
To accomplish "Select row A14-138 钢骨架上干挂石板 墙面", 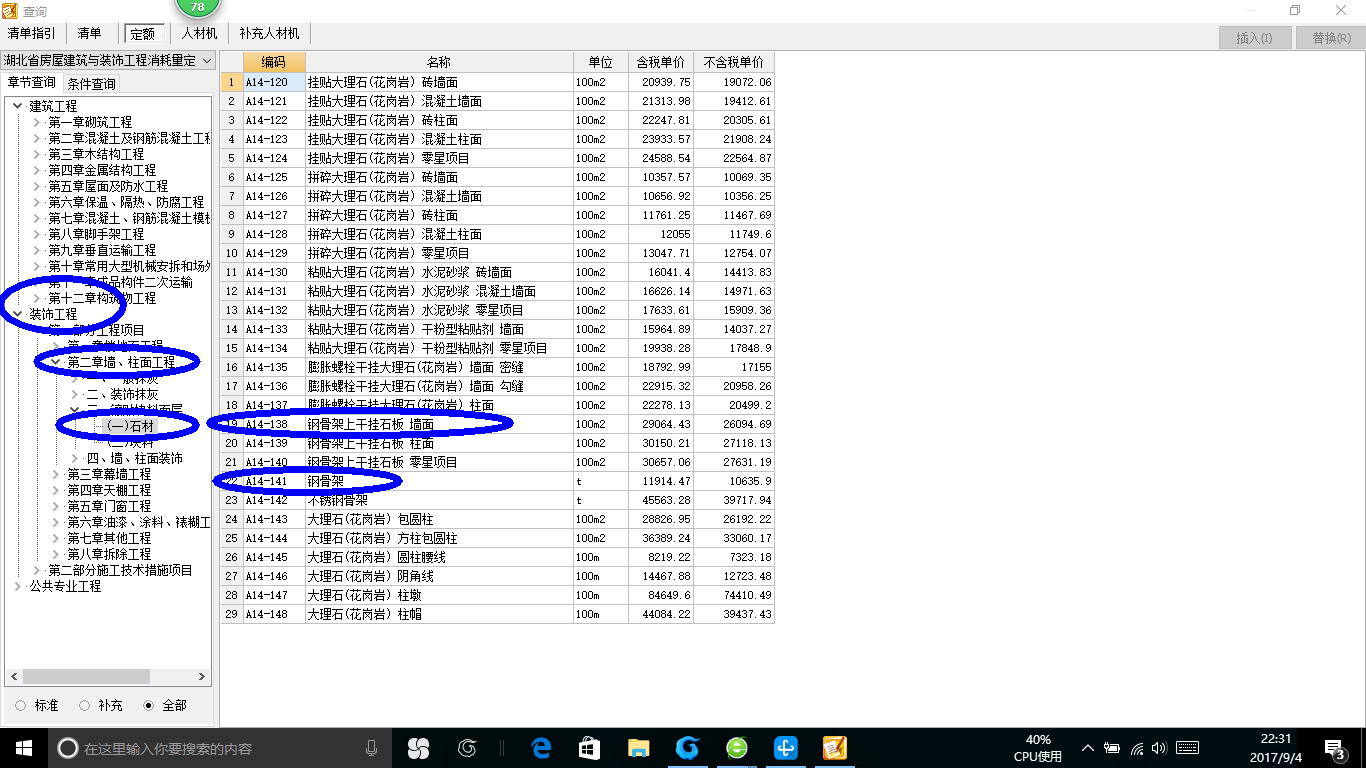I will 497,424.
